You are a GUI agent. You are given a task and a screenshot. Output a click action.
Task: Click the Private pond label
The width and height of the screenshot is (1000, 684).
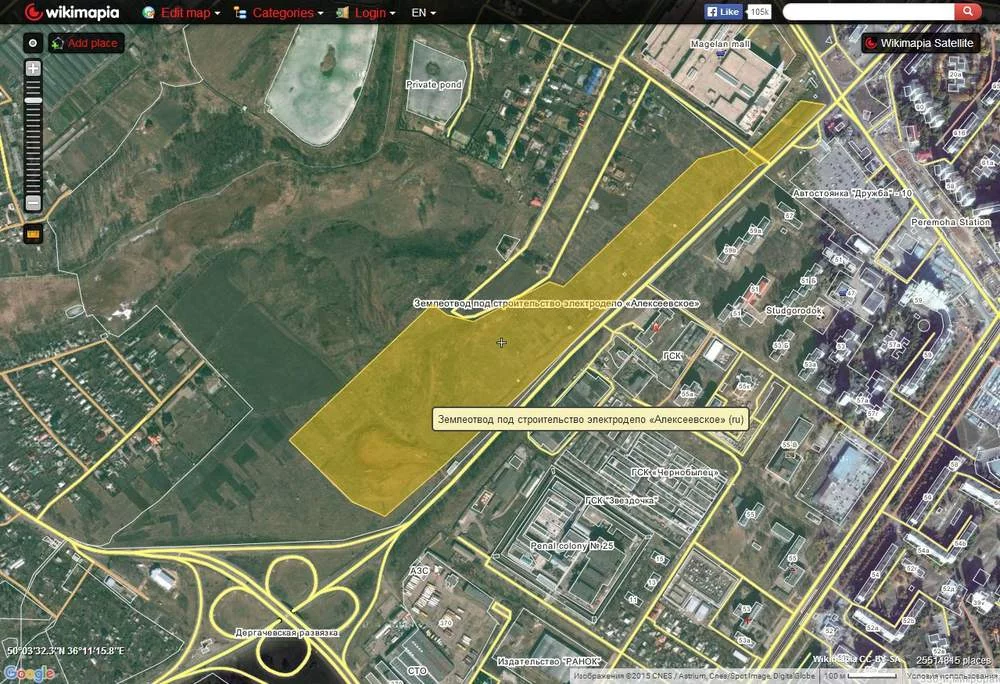[434, 85]
